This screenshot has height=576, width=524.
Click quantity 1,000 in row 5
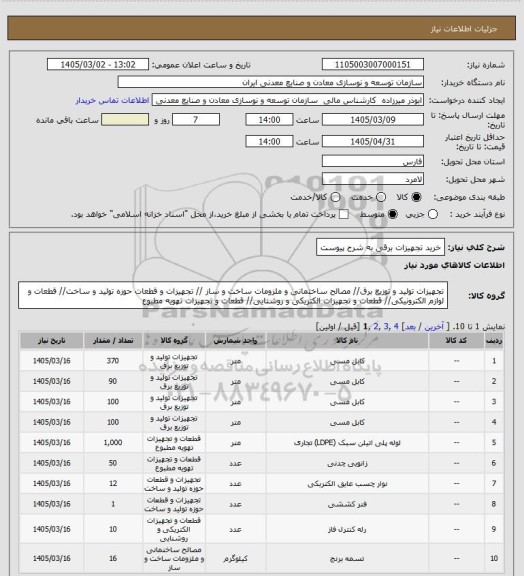(113, 443)
